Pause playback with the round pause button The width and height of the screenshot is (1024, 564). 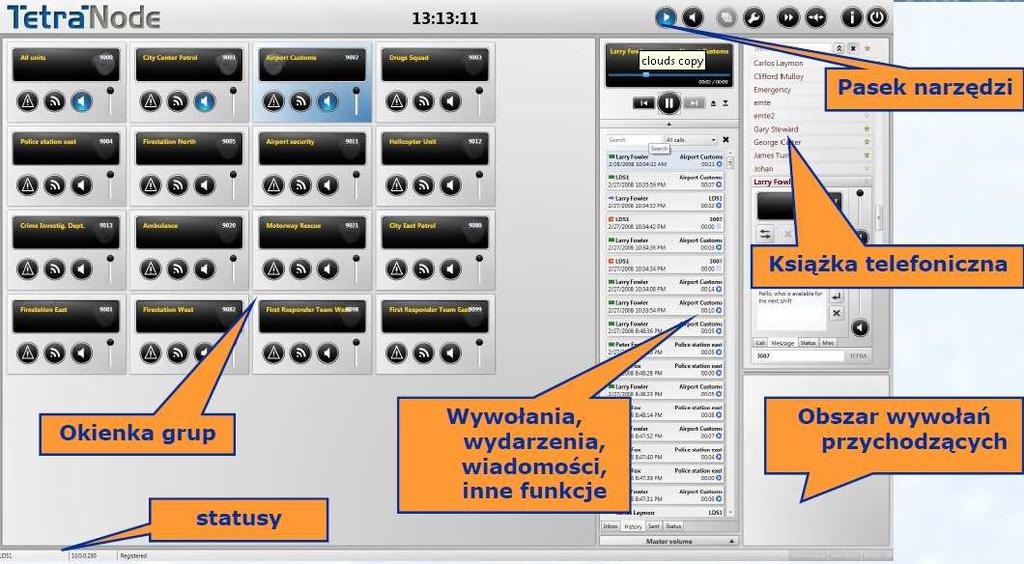[x=669, y=103]
